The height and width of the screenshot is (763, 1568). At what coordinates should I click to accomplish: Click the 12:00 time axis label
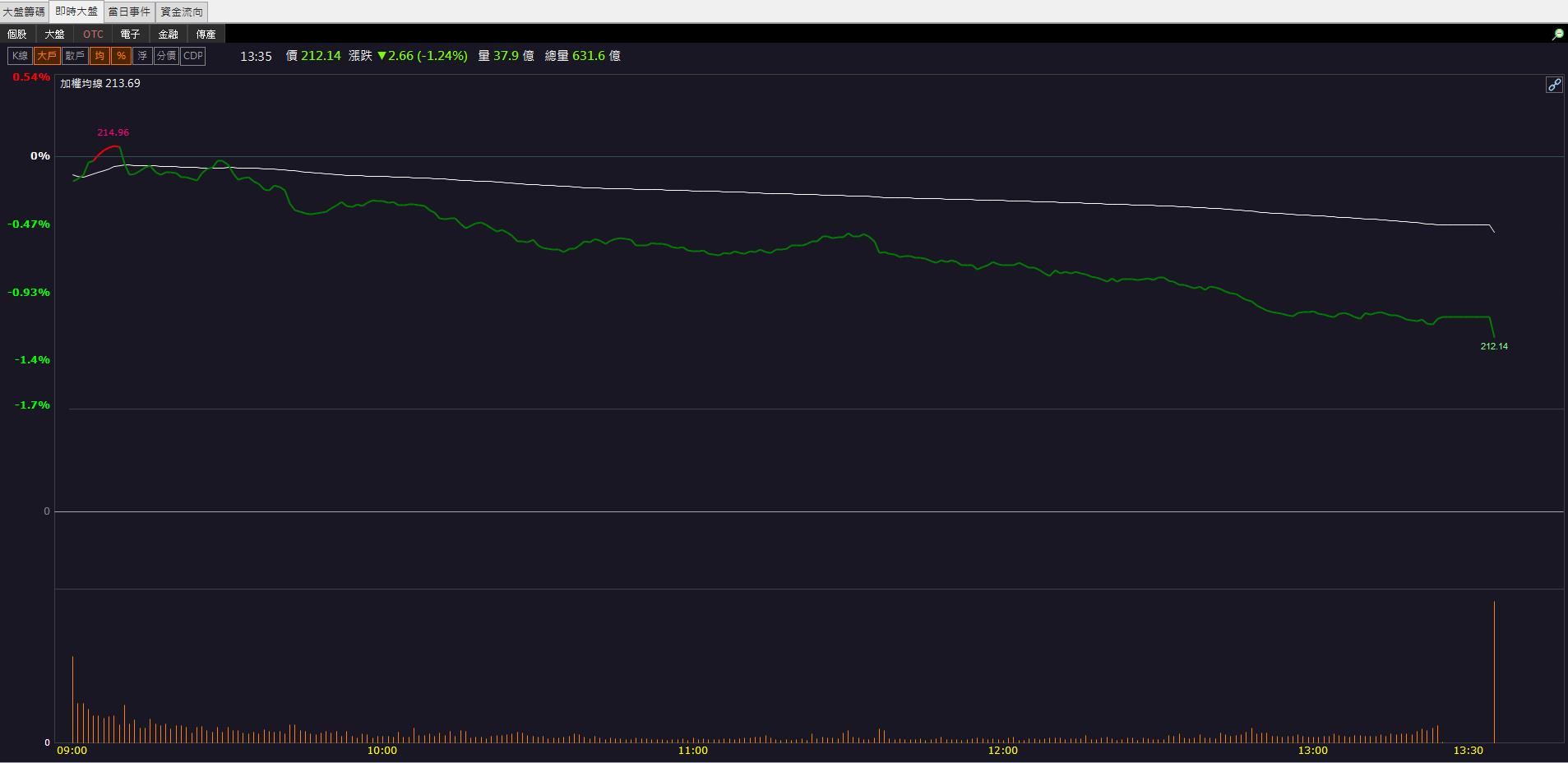coord(1002,750)
